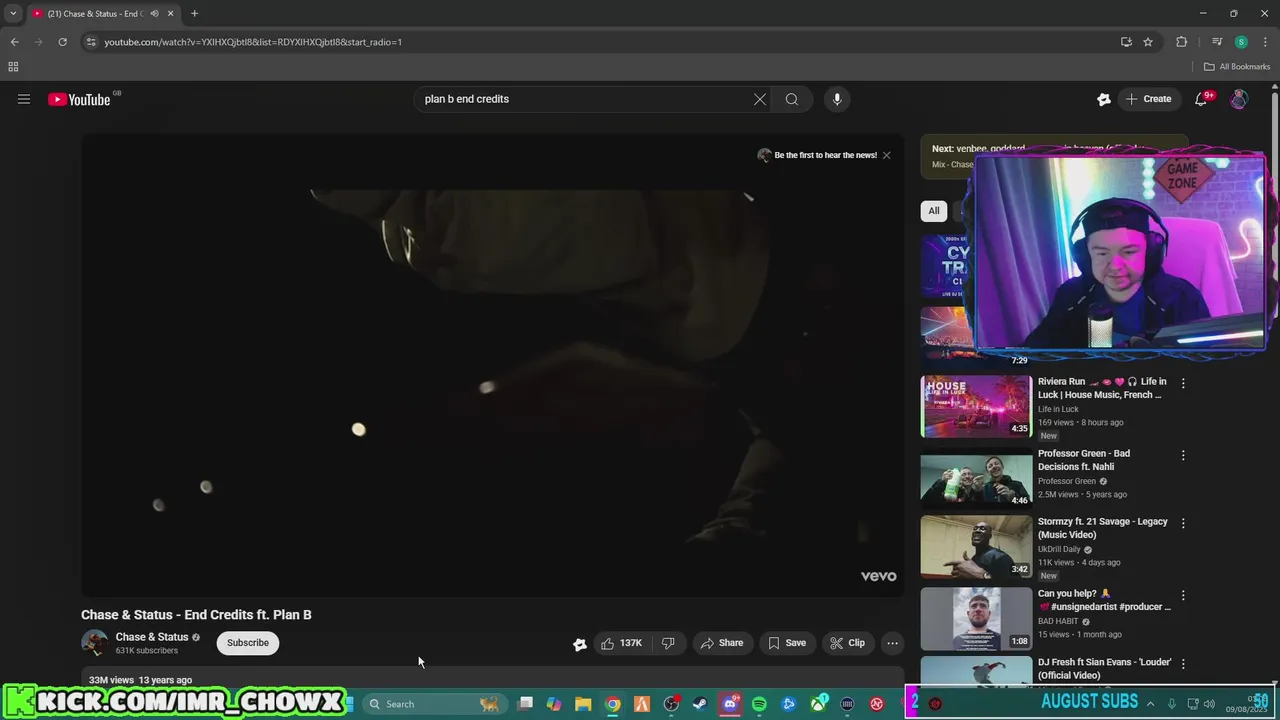Image resolution: width=1280 pixels, height=720 pixels.
Task: Select the 'All' filter chip
Action: click(x=934, y=211)
